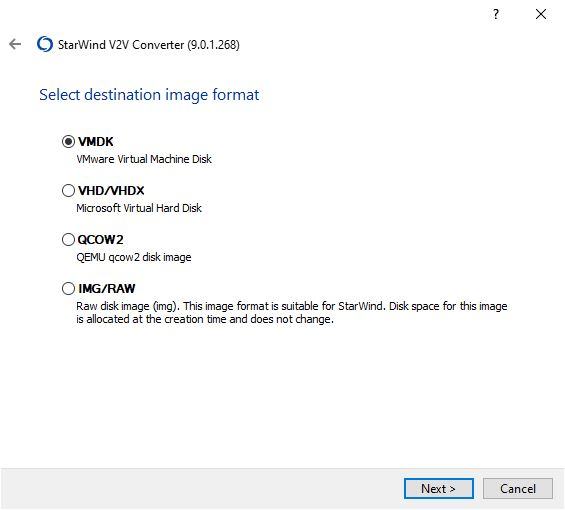
Task: Select QCOW2 as destination format
Action: coord(68,239)
